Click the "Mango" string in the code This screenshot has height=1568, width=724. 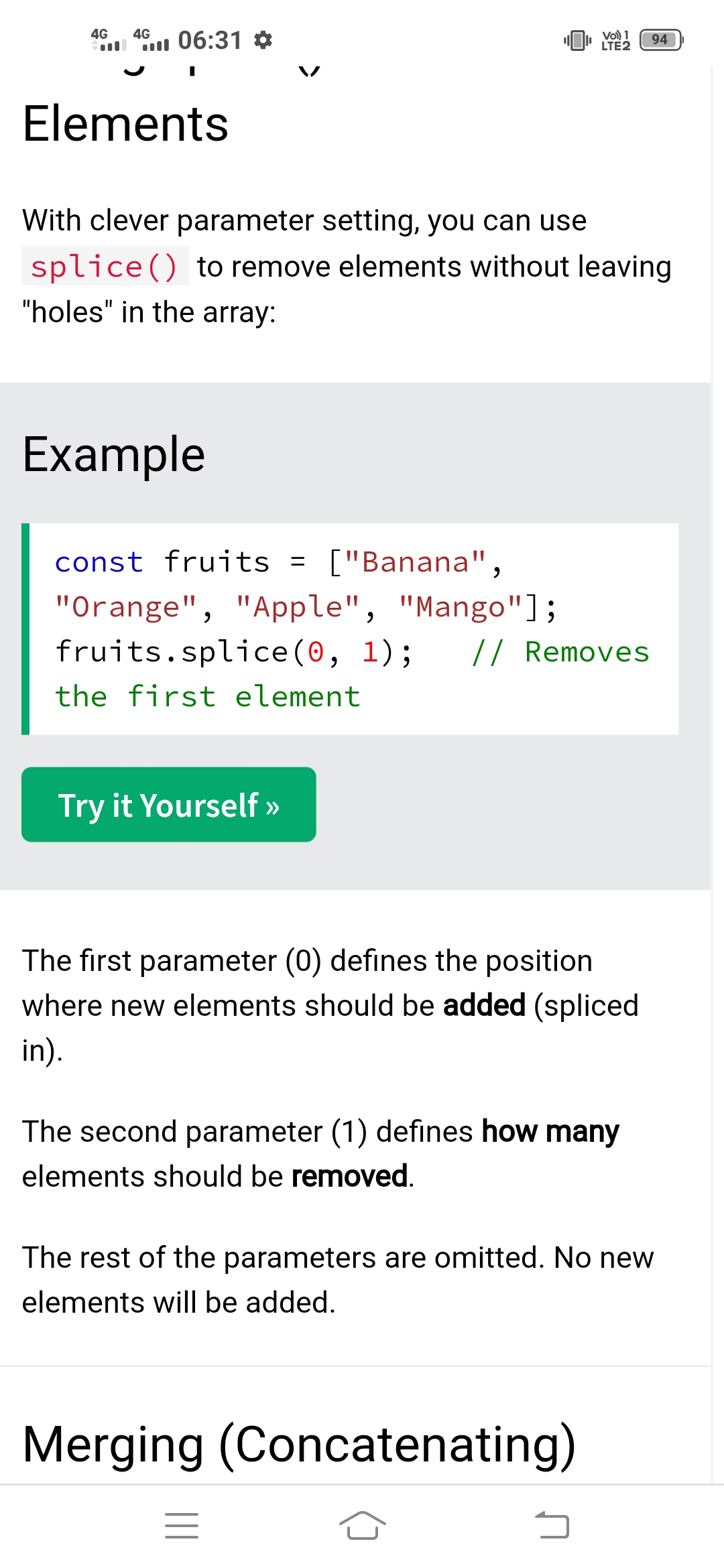pos(461,607)
